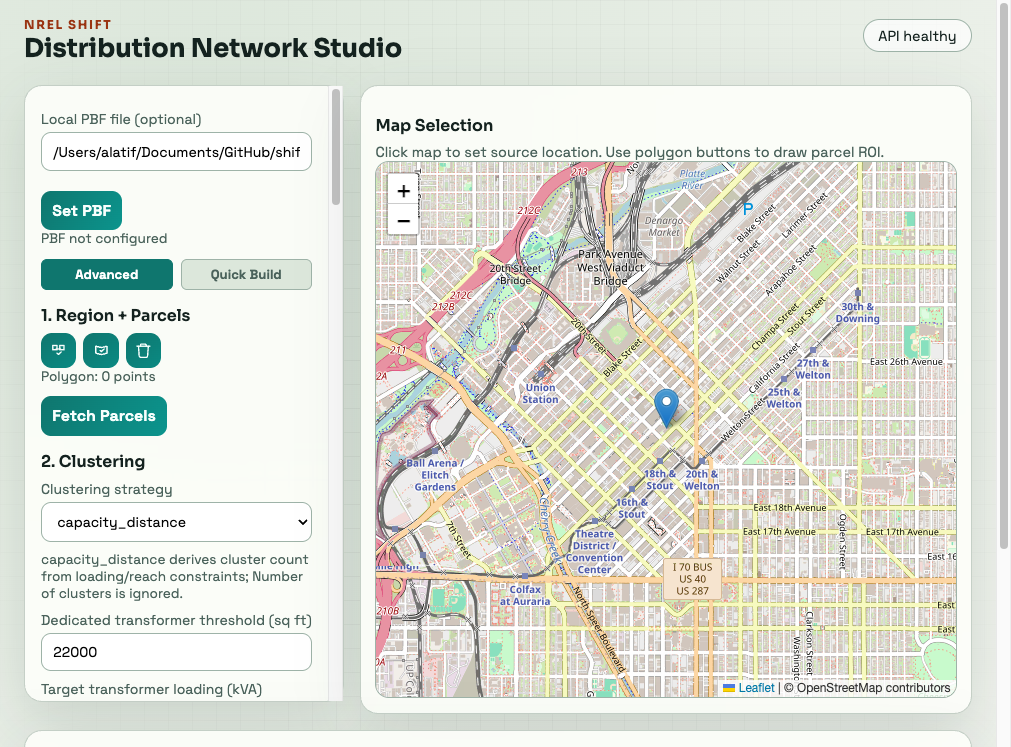Viewport: 1011px width, 747px height.
Task: Click the '1. Region + Parcels' heading
Action: coord(115,315)
